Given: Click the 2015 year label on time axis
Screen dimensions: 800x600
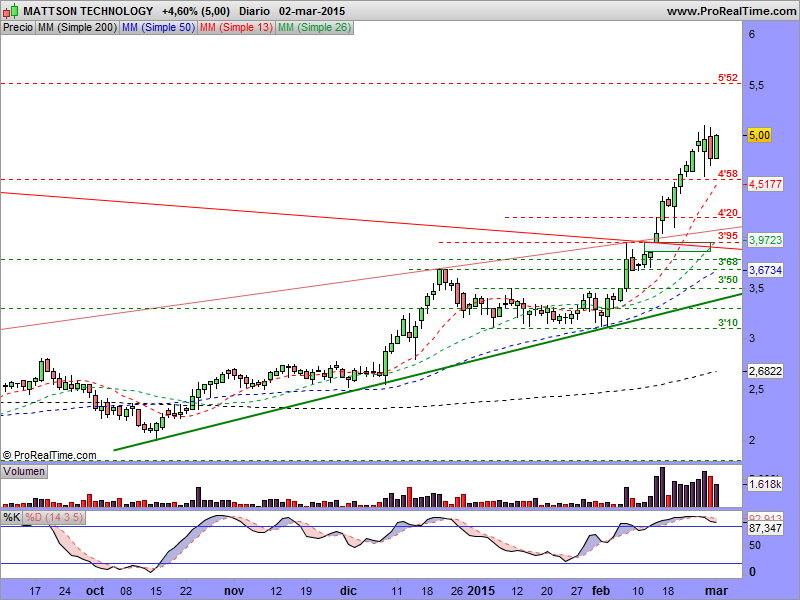Looking at the screenshot, I should 481,591.
